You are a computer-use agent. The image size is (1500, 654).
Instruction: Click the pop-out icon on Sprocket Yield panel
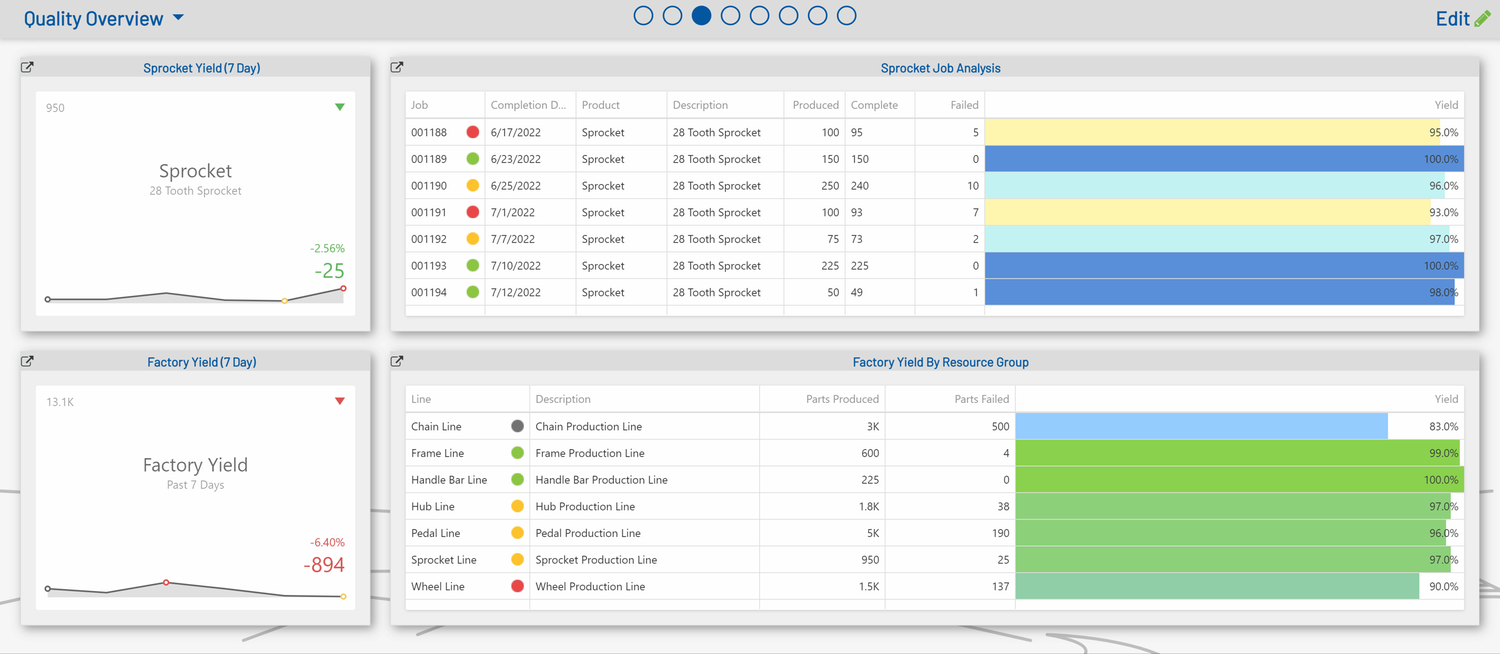pos(27,66)
